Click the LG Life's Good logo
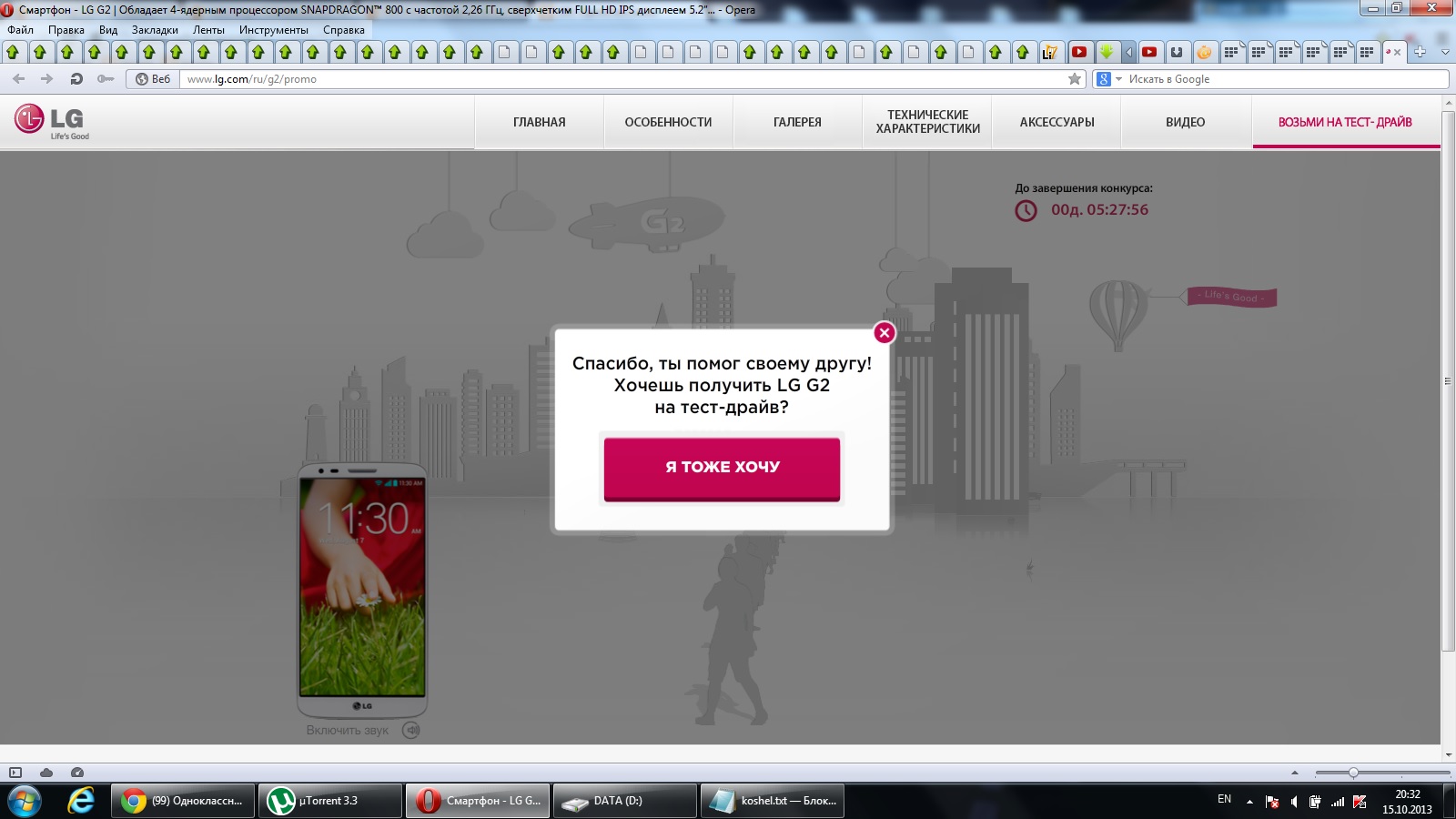This screenshot has height=819, width=1456. pyautogui.click(x=52, y=122)
